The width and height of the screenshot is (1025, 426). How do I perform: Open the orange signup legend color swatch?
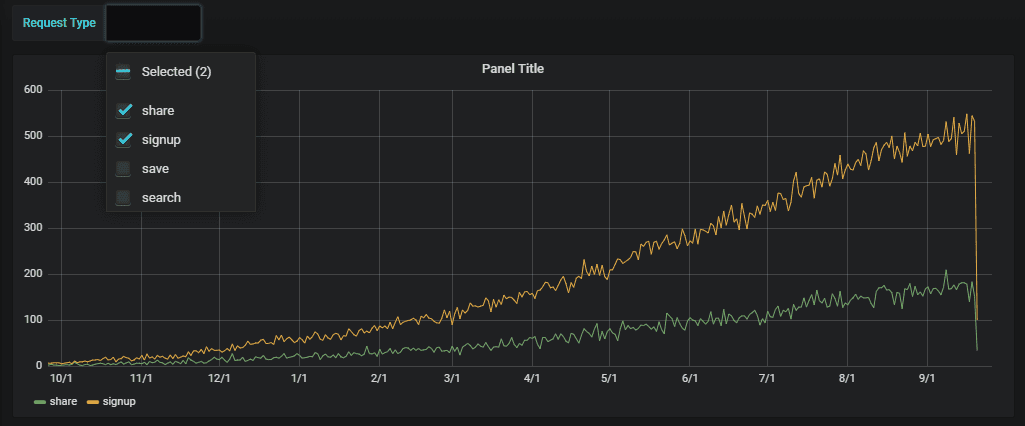point(93,402)
